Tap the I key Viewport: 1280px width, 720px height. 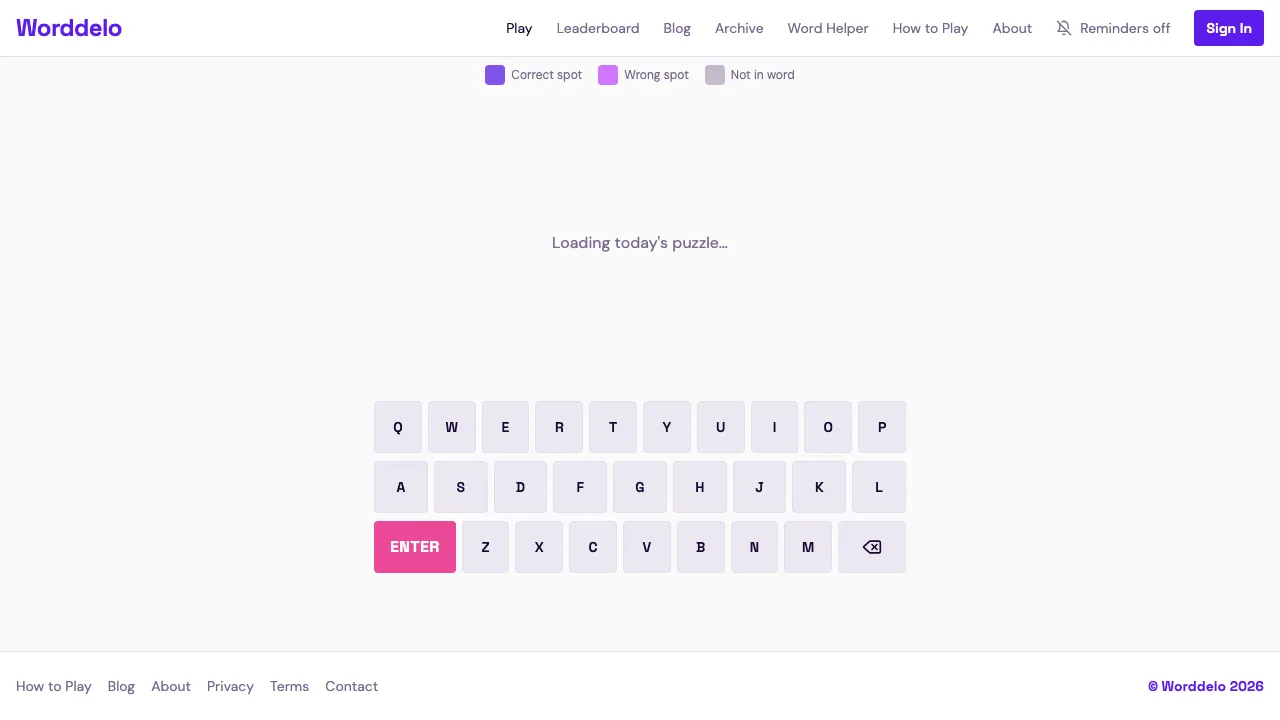click(x=774, y=427)
